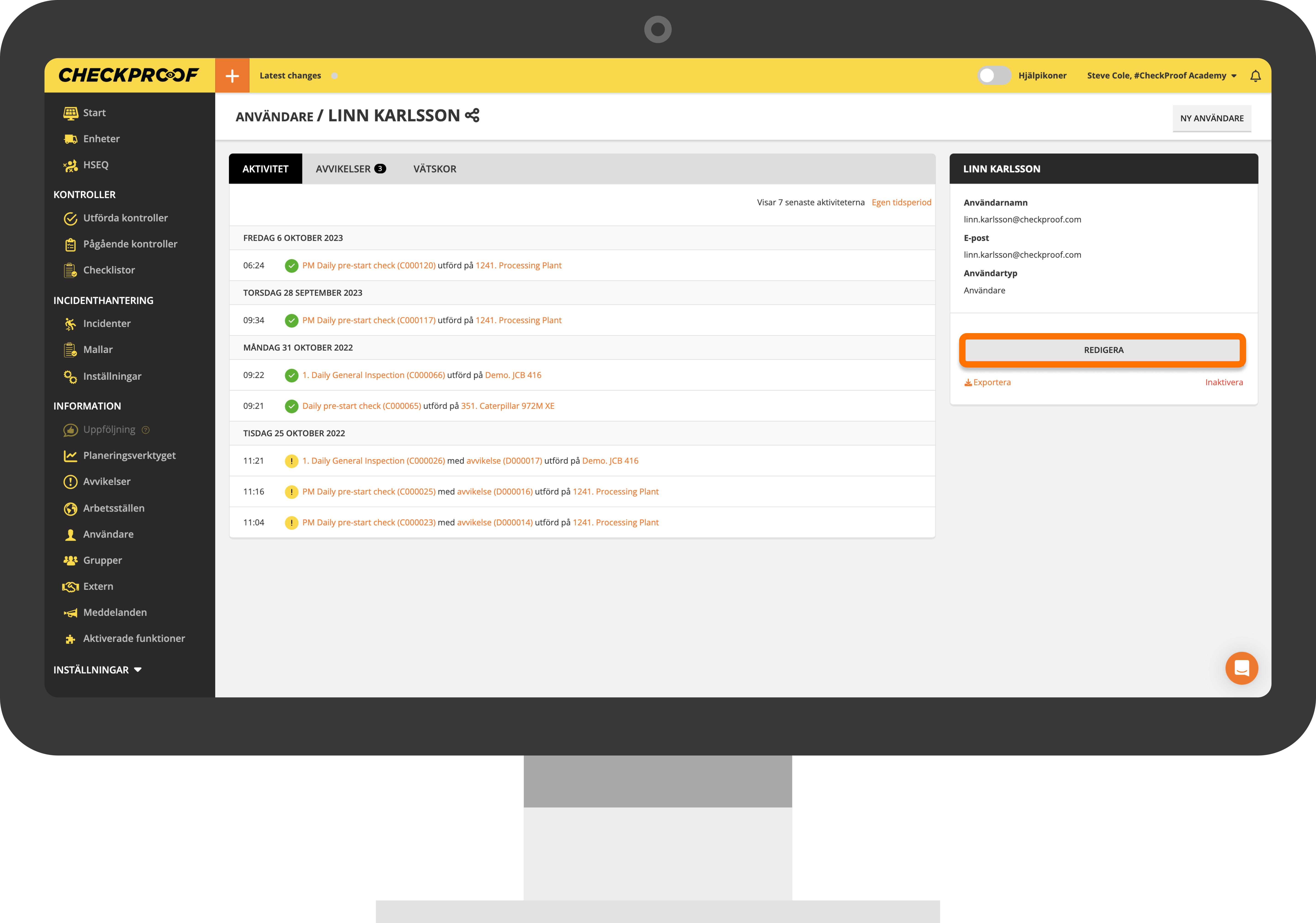
Task: Open Meddelanden megaphone icon
Action: tap(71, 613)
